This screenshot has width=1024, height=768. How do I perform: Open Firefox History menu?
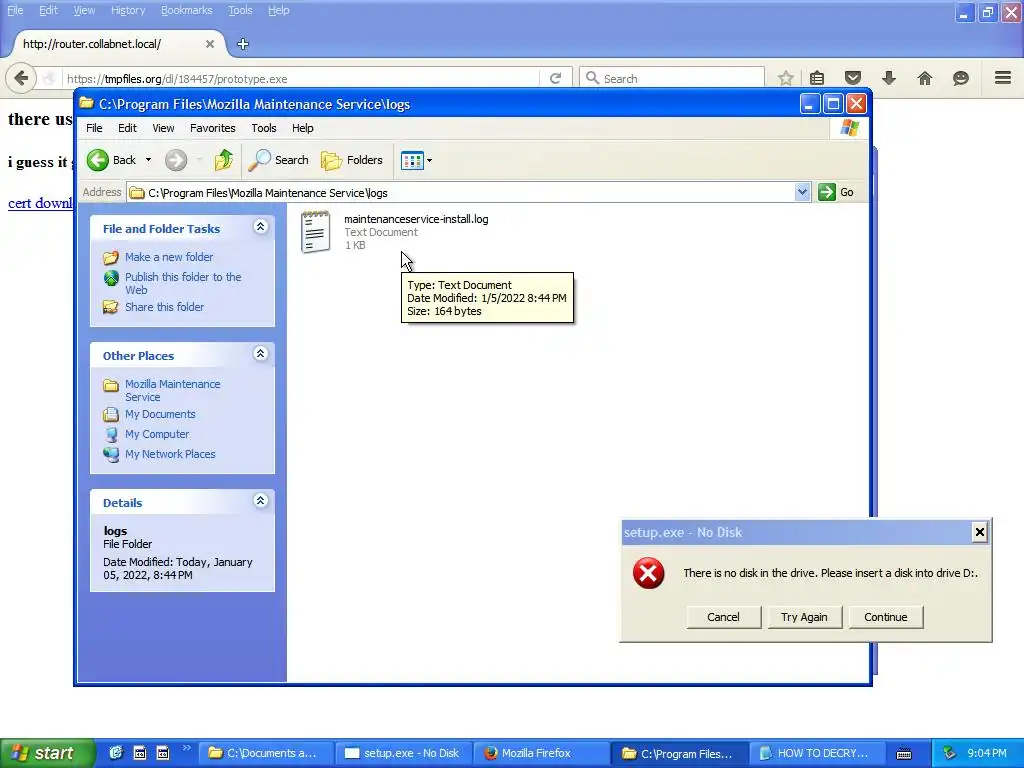pos(127,10)
